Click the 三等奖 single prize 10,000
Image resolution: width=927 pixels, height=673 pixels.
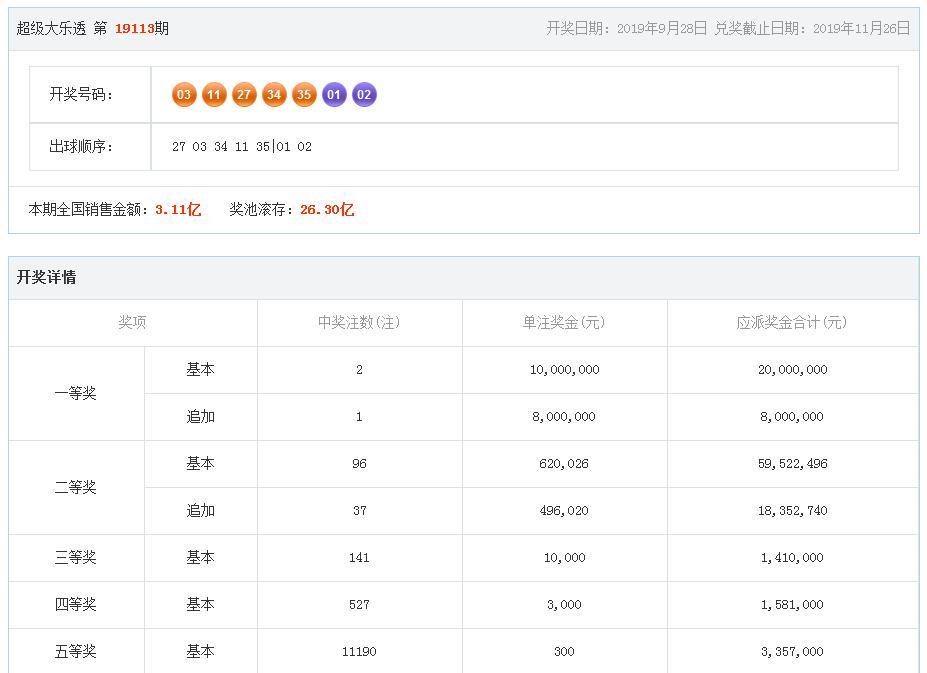[565, 558]
